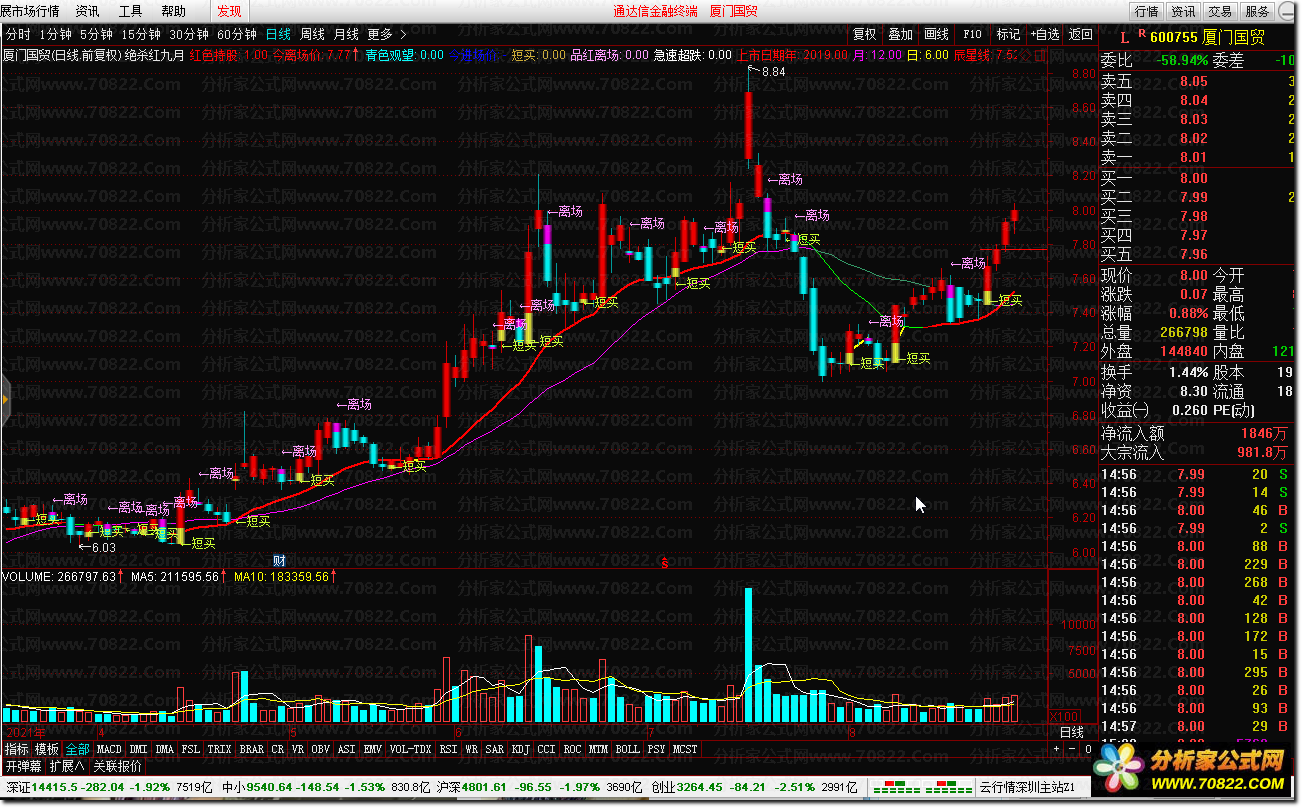Open the 交易 trading section

pos(1220,12)
